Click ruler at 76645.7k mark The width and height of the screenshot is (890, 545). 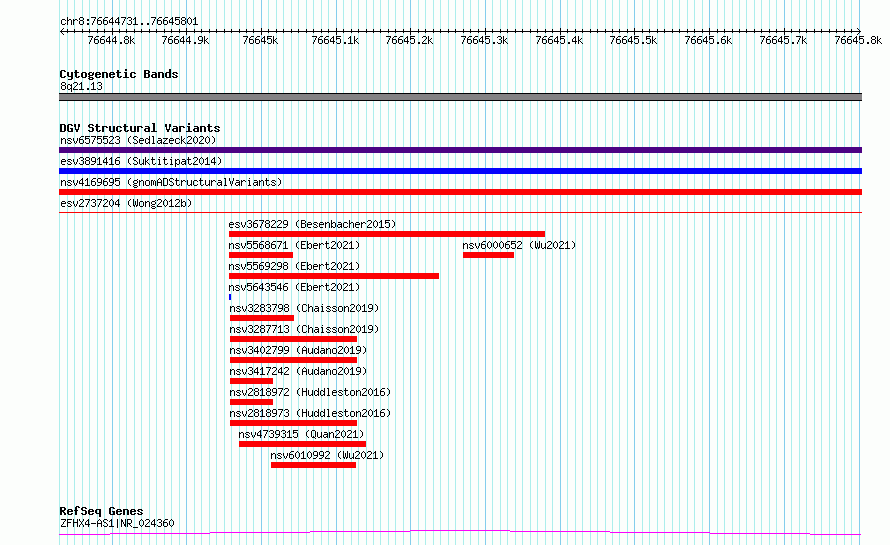click(784, 40)
